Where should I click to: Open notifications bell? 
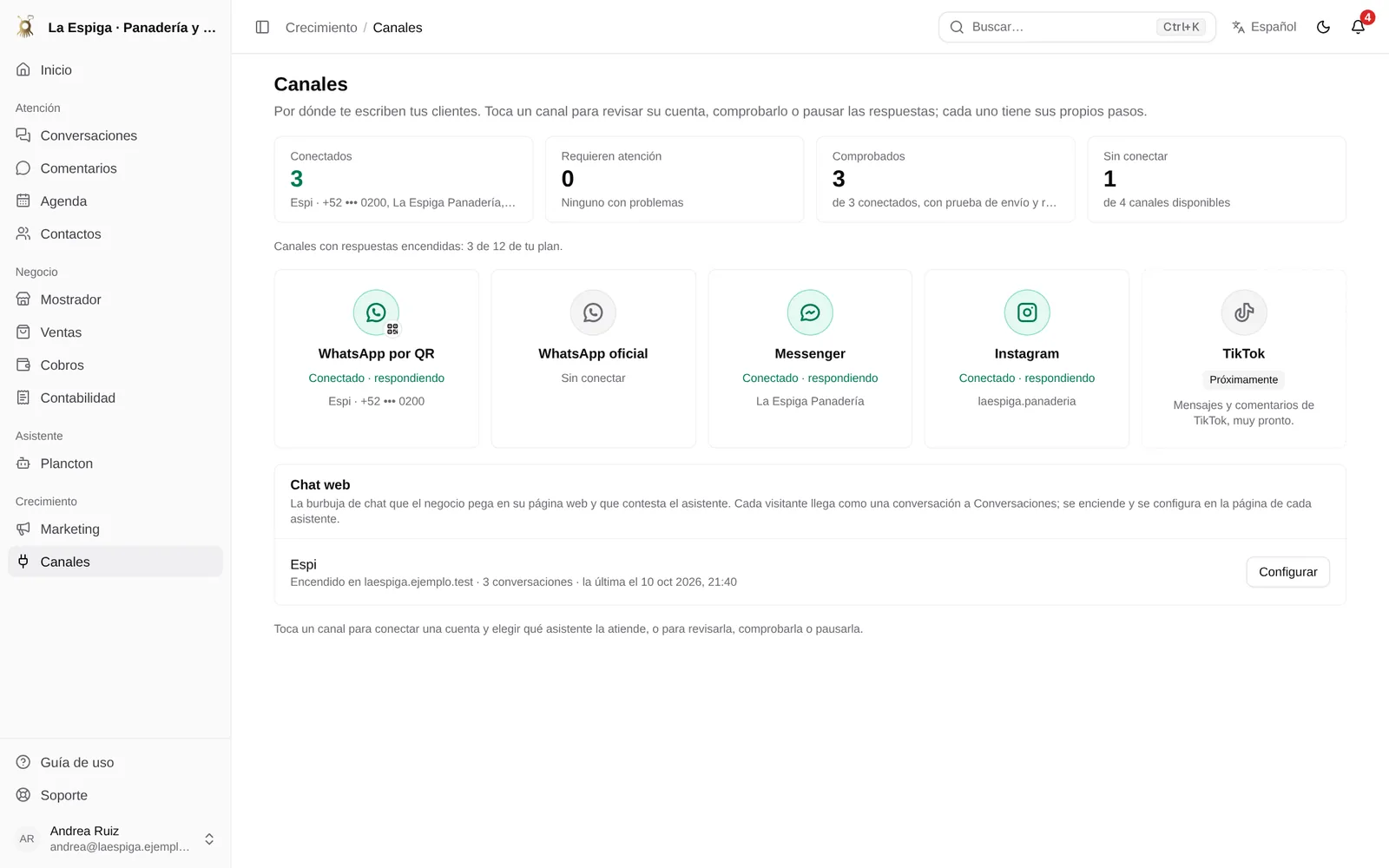pyautogui.click(x=1358, y=27)
